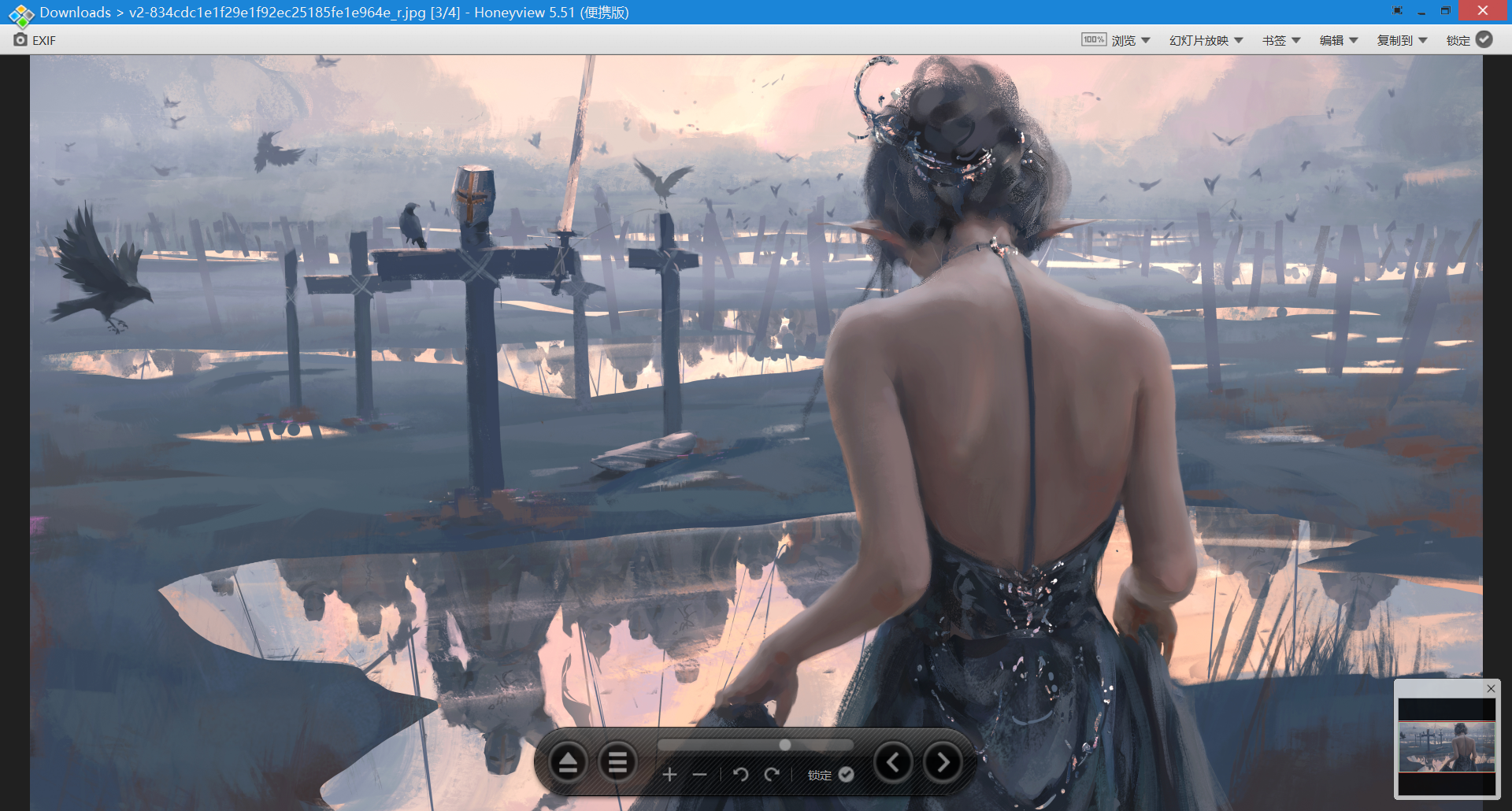Toggle fullscreen mode button in title bar
Viewport: 1512px width, 811px height.
(1397, 11)
